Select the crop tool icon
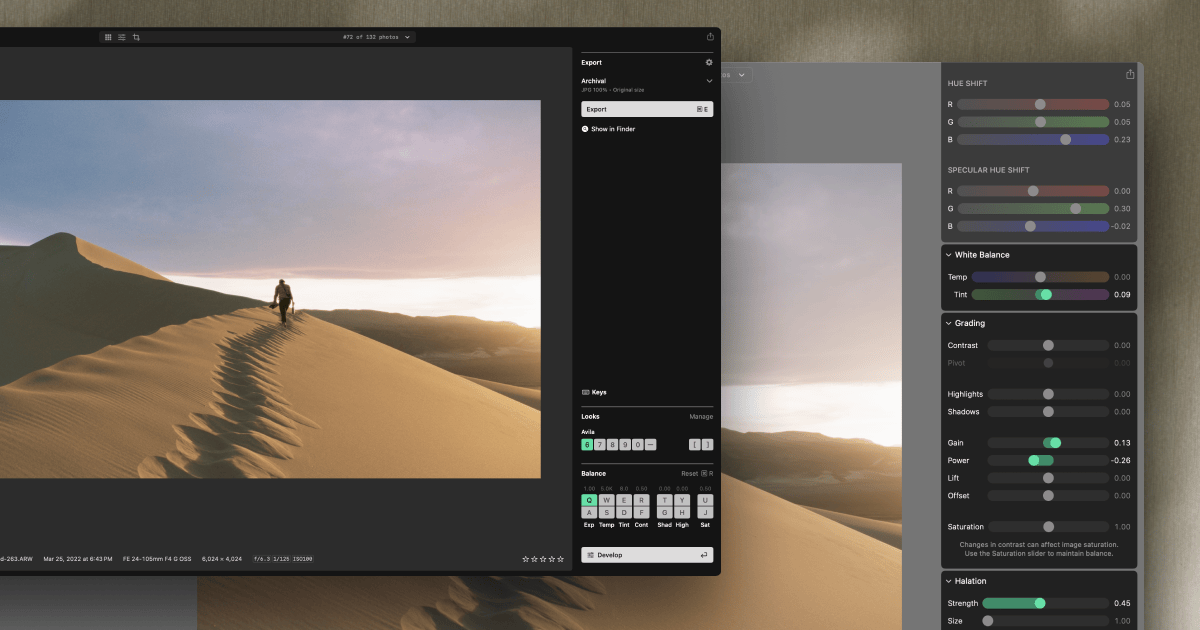This screenshot has width=1200, height=630. click(136, 37)
